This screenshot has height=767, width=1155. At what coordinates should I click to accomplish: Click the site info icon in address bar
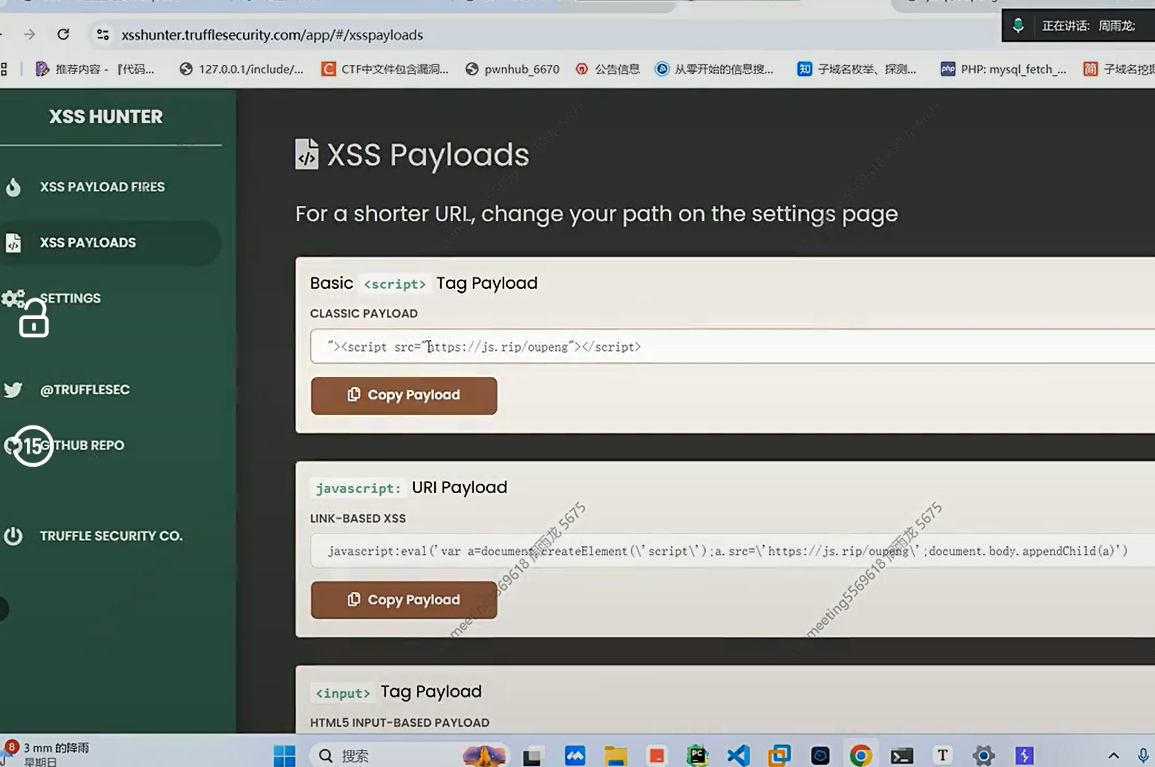point(102,35)
